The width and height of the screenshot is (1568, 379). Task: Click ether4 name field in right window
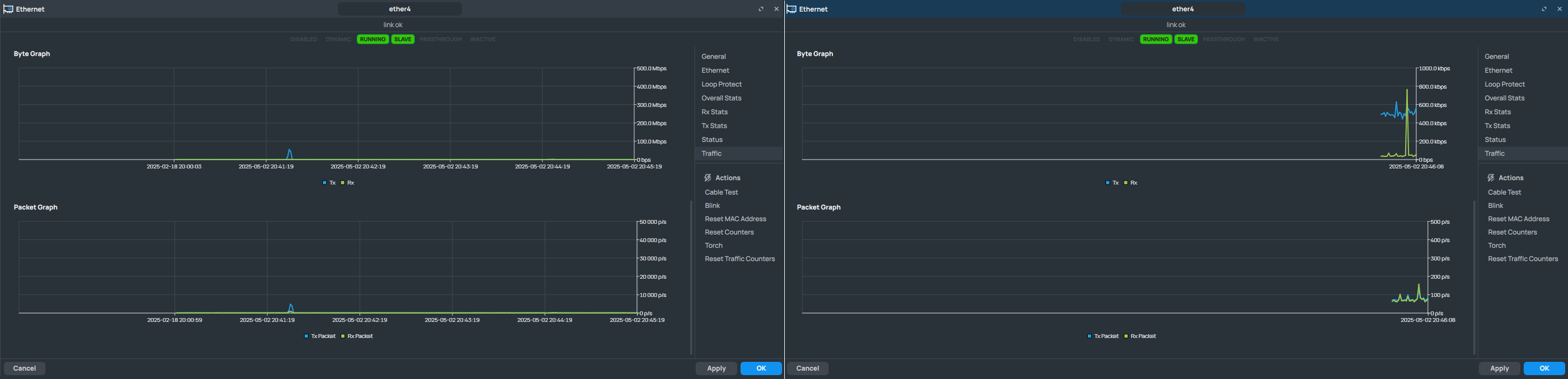coord(1183,9)
